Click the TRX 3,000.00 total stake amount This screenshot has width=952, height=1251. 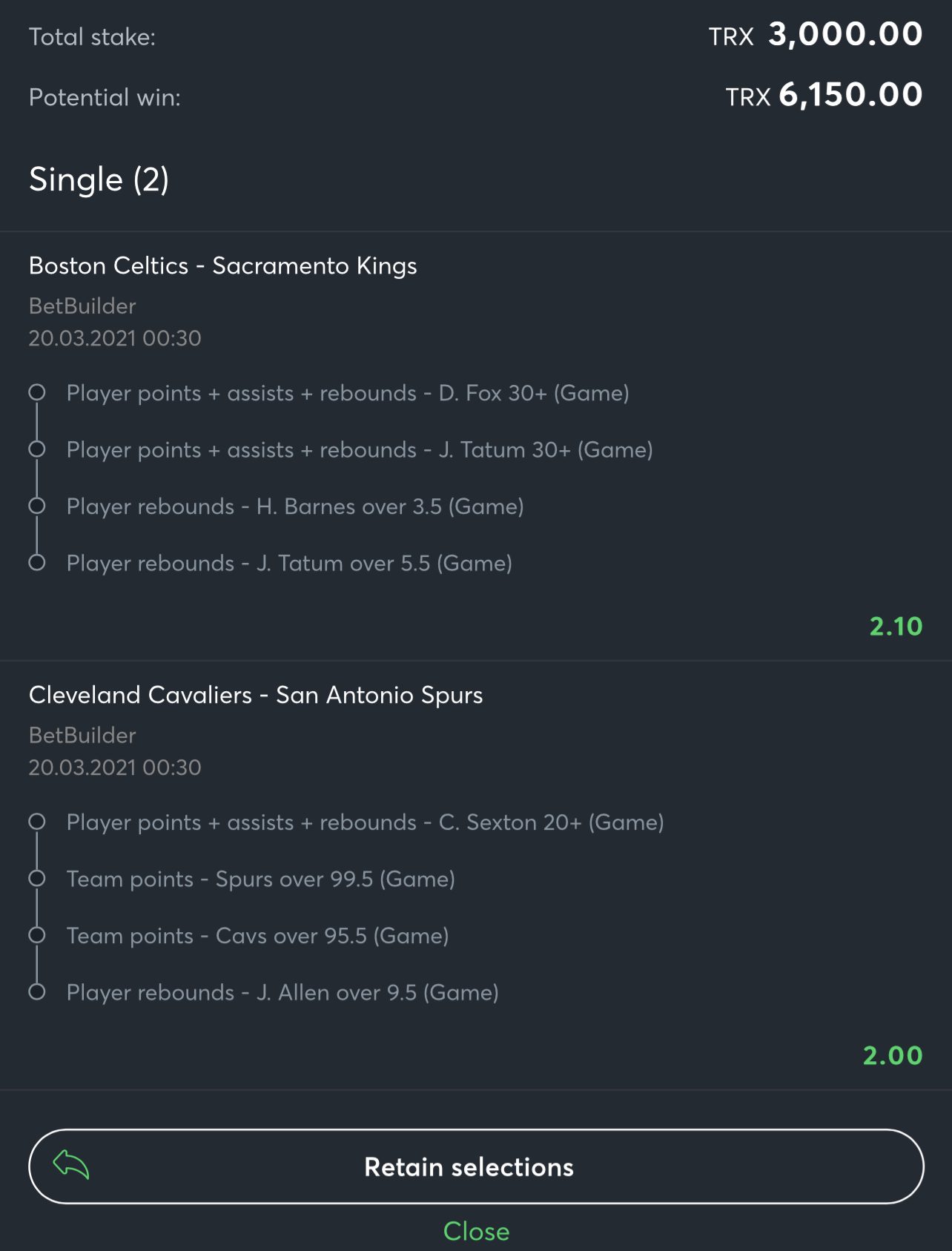click(816, 35)
